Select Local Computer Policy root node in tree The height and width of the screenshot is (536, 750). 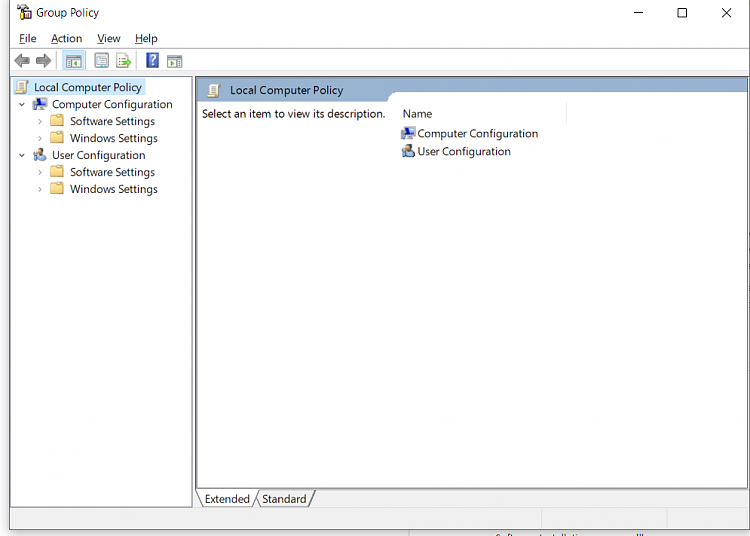click(x=87, y=87)
